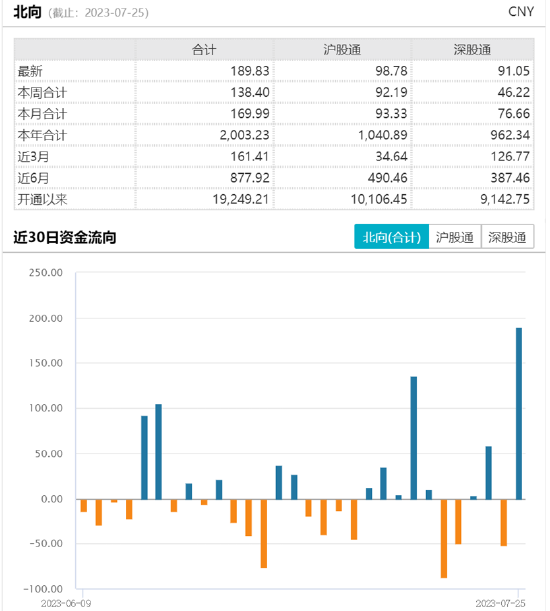The height and width of the screenshot is (611, 550).
Task: Click the value 9,142.75
Action: pos(505,199)
